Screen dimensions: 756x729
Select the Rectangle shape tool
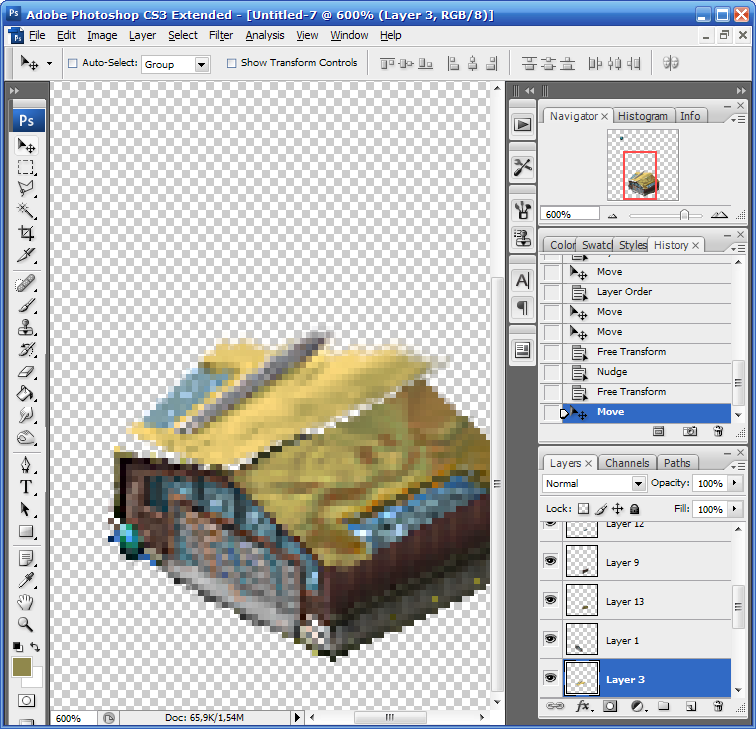coord(26,531)
